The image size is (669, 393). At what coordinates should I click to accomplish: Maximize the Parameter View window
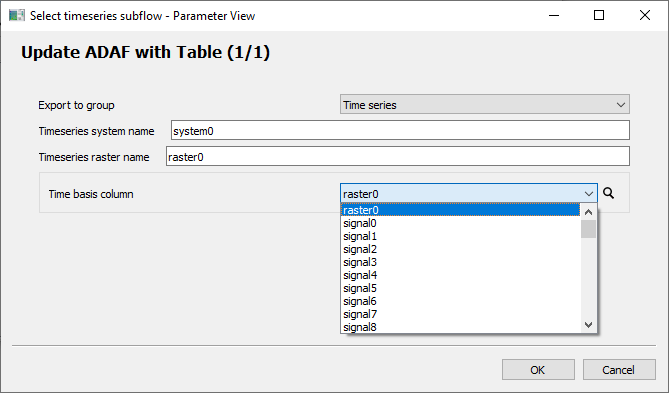(x=599, y=15)
